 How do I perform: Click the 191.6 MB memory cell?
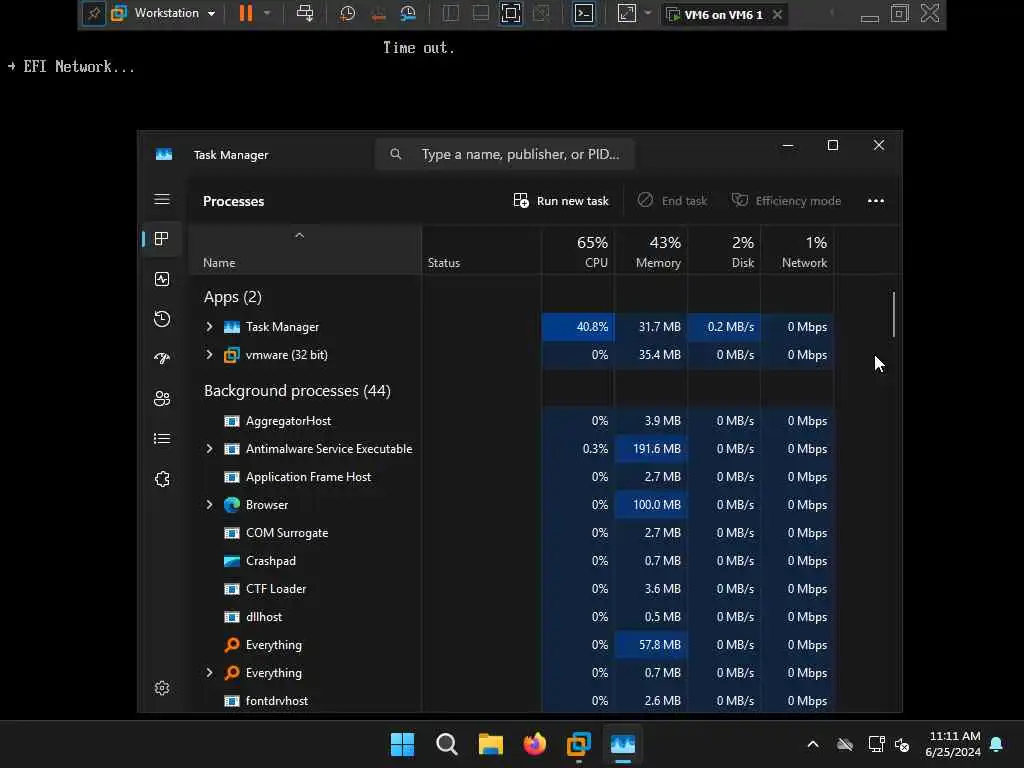[651, 449]
